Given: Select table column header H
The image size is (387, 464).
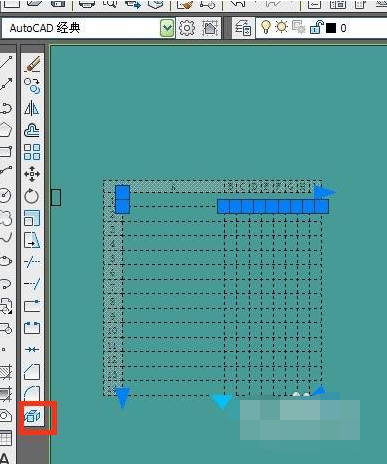Looking at the screenshot, I should [303, 187].
